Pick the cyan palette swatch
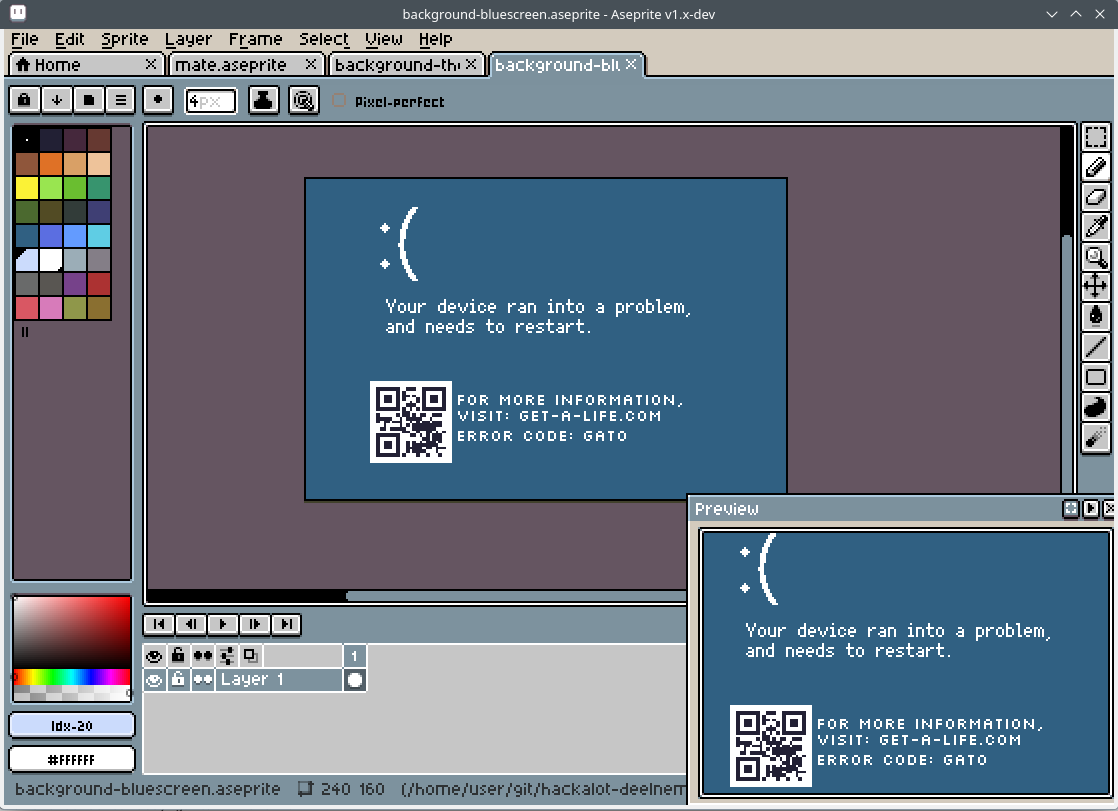This screenshot has width=1118, height=811. pyautogui.click(x=99, y=235)
